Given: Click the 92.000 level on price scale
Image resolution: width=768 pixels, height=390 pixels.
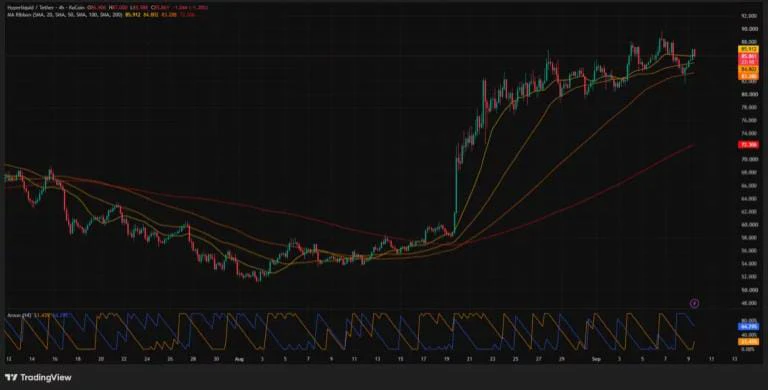Looking at the screenshot, I should tap(750, 16).
